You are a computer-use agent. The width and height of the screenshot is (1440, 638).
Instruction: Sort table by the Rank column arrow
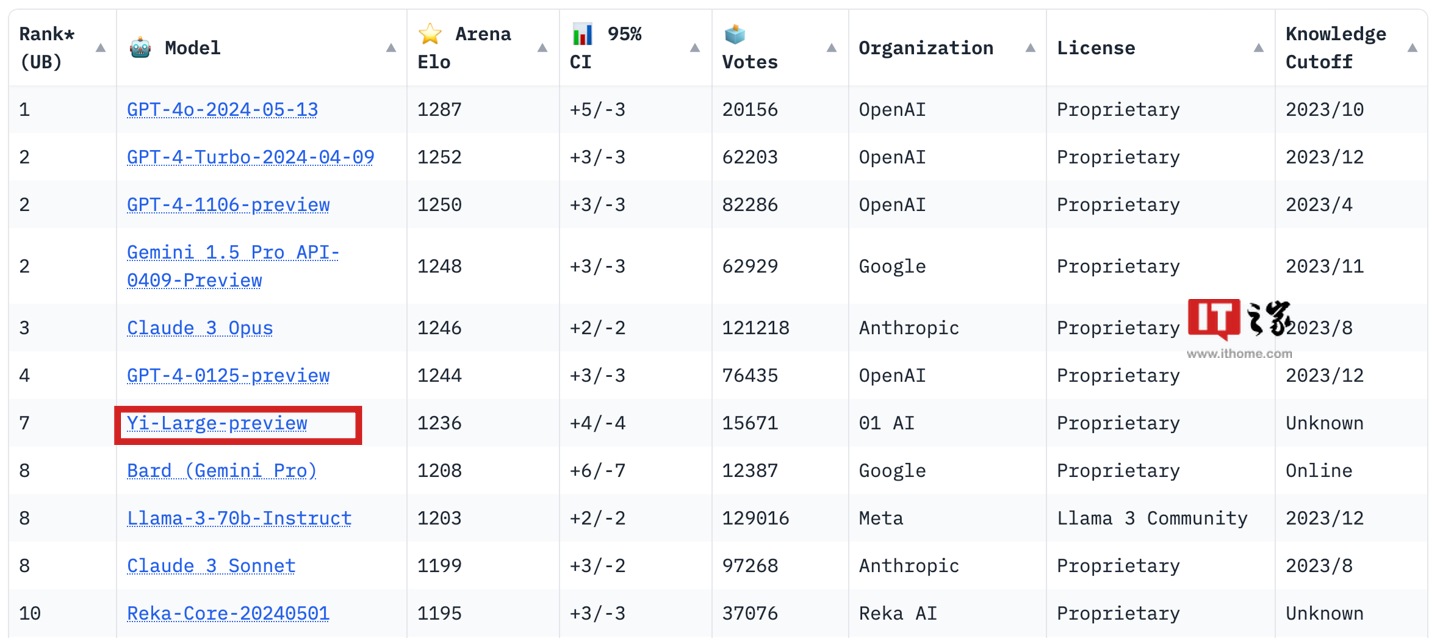click(100, 48)
